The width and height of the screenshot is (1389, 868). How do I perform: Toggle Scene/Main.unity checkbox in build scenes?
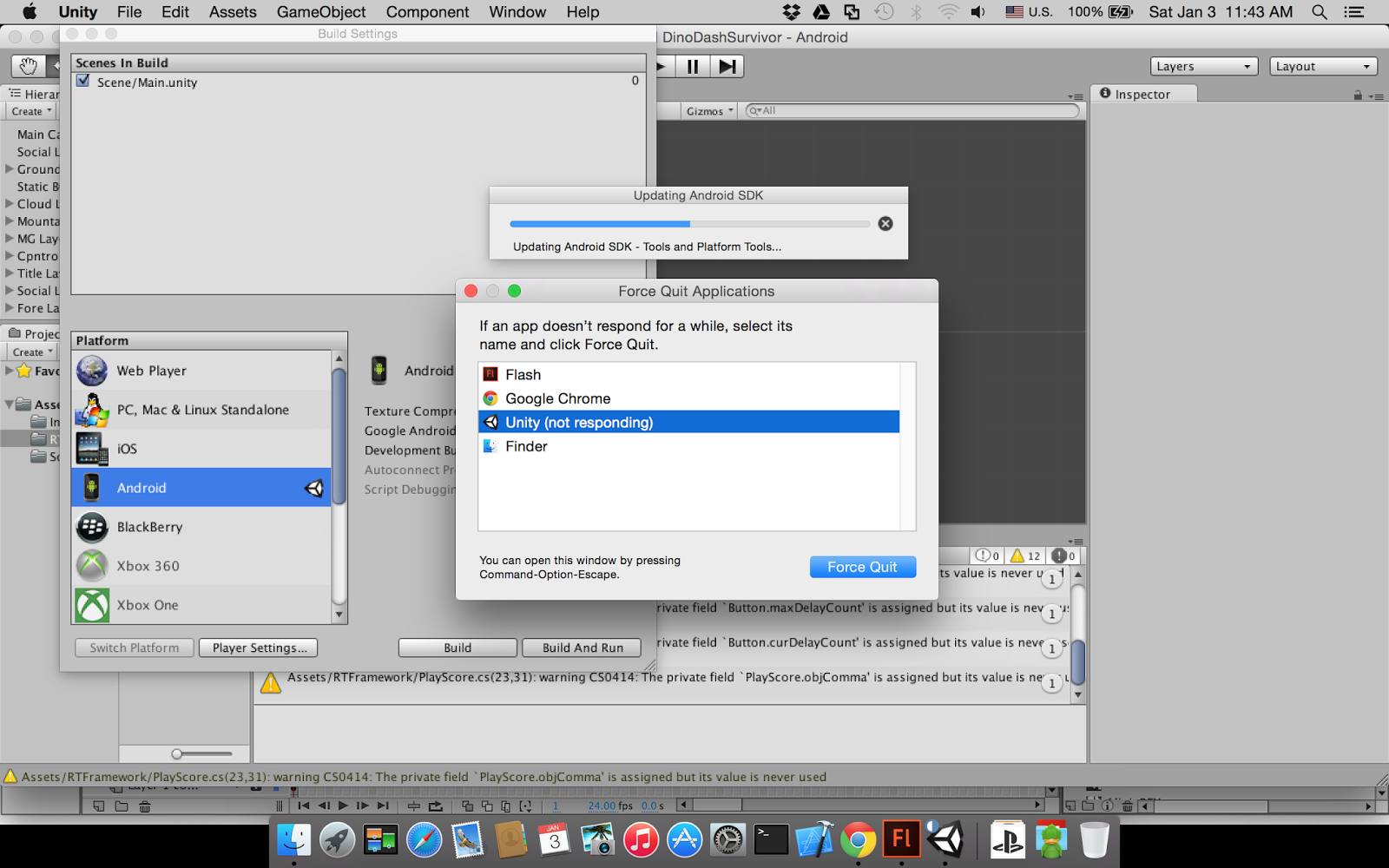pos(83,81)
